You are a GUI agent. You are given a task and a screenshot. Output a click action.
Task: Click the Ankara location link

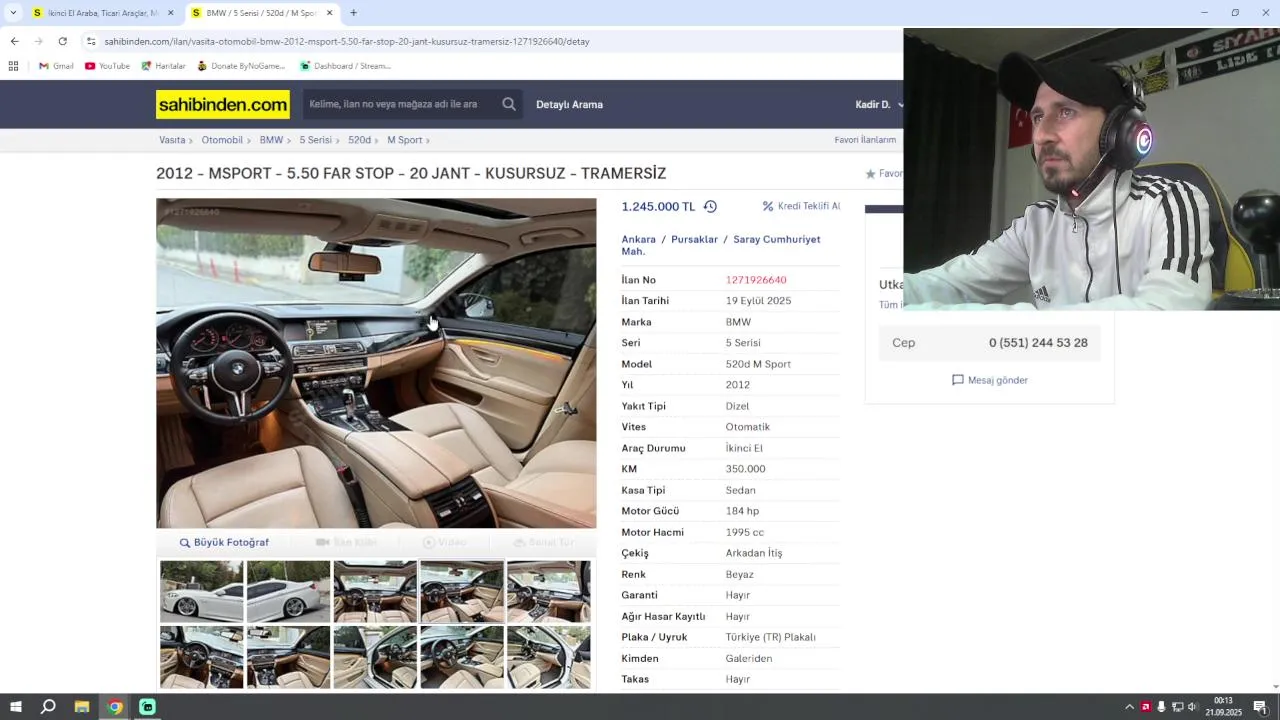tap(638, 239)
